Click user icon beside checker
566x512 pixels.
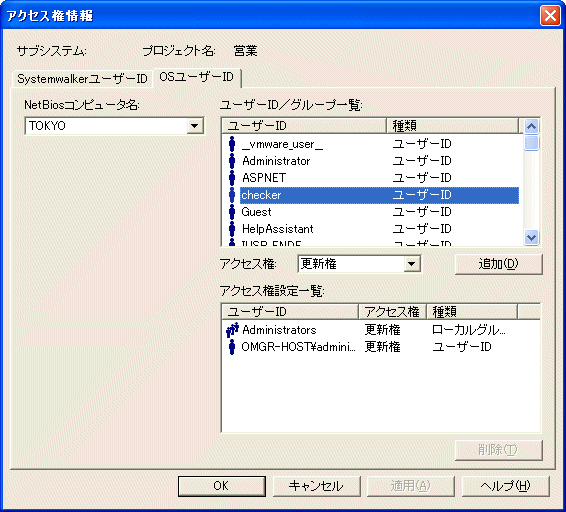point(232,195)
